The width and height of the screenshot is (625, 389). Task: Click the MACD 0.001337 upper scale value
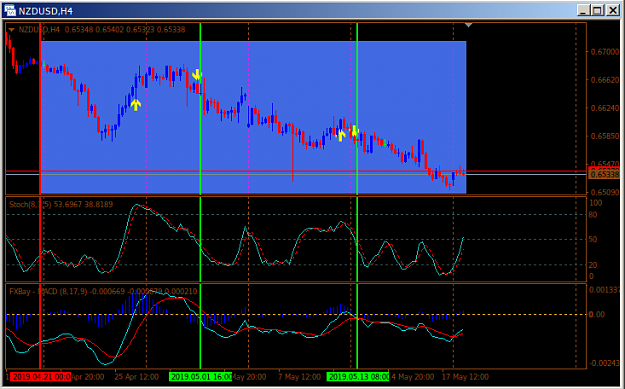click(604, 290)
